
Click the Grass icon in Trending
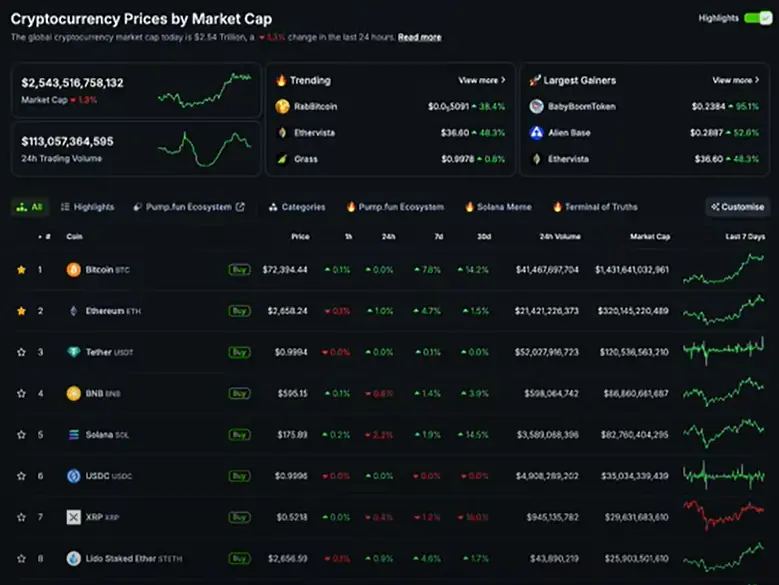click(282, 159)
